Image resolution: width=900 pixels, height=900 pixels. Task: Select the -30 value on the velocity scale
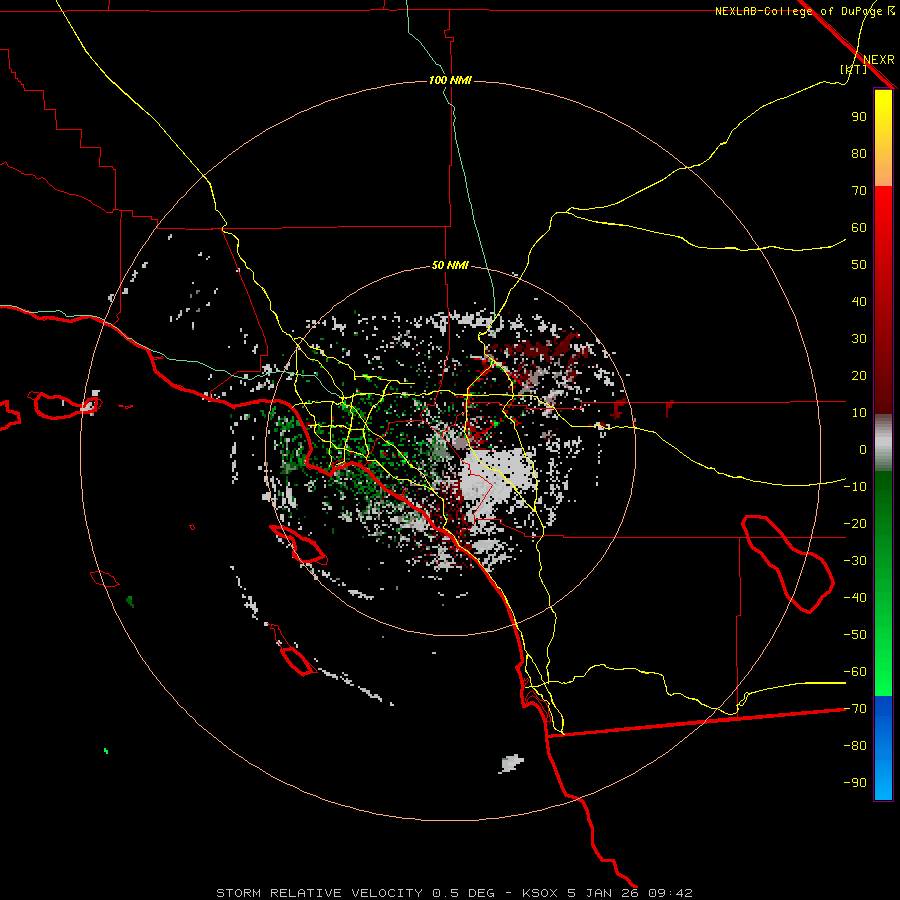[x=855, y=561]
